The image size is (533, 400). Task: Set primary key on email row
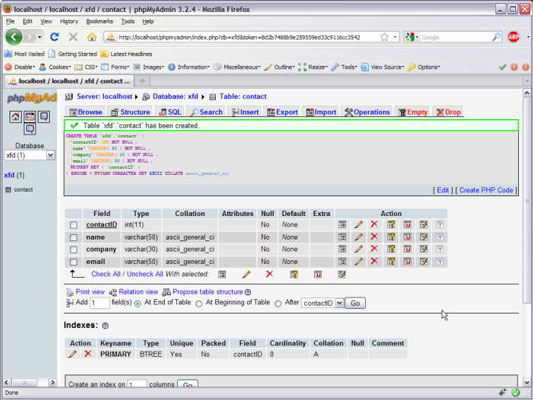pos(391,261)
